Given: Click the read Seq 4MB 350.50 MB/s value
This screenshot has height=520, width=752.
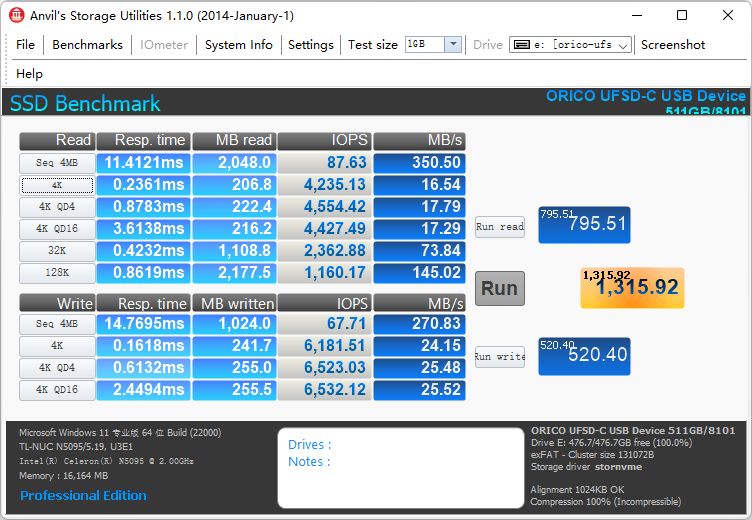Looking at the screenshot, I should coord(419,163).
